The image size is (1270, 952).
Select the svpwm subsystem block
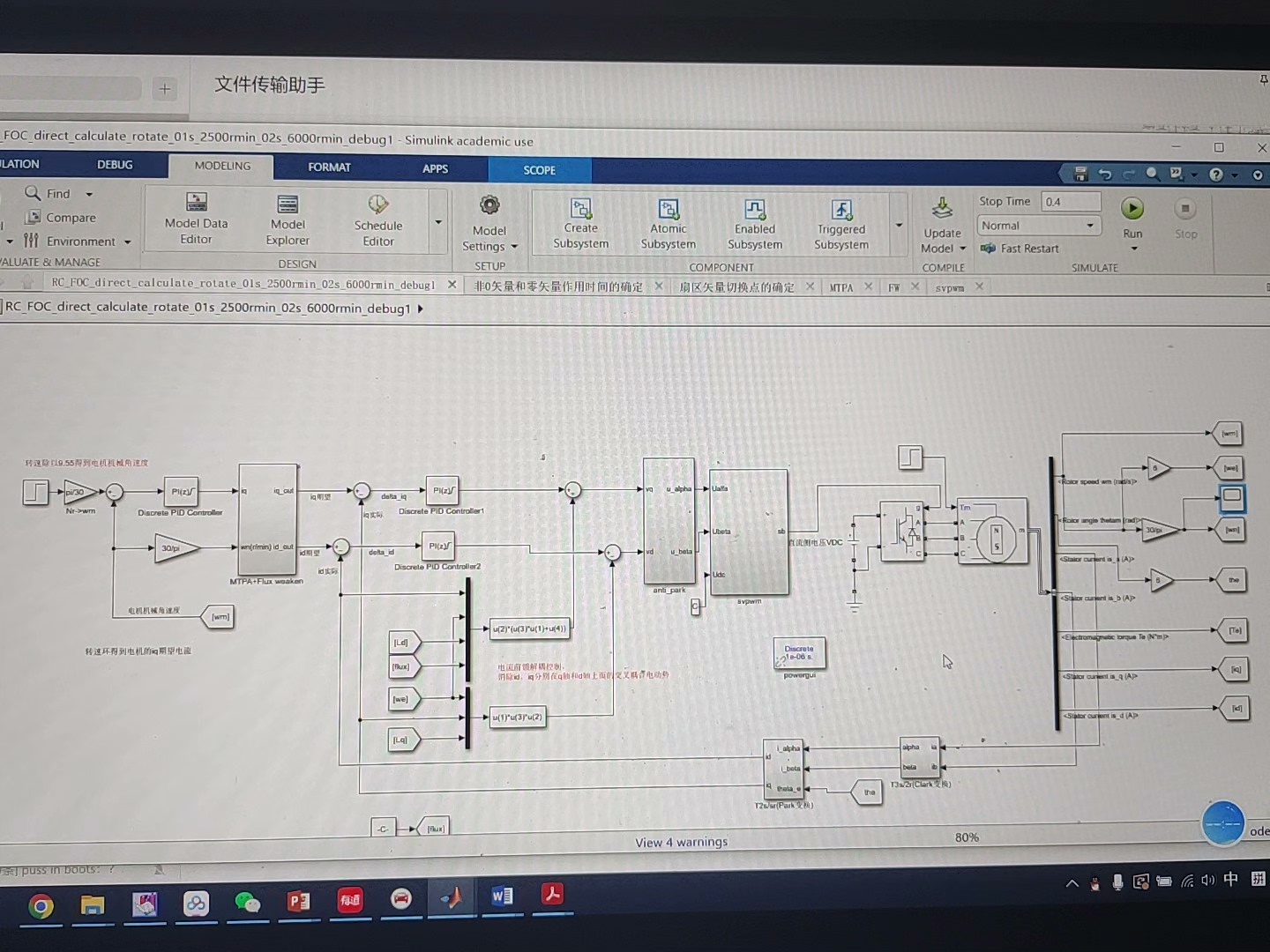click(749, 532)
